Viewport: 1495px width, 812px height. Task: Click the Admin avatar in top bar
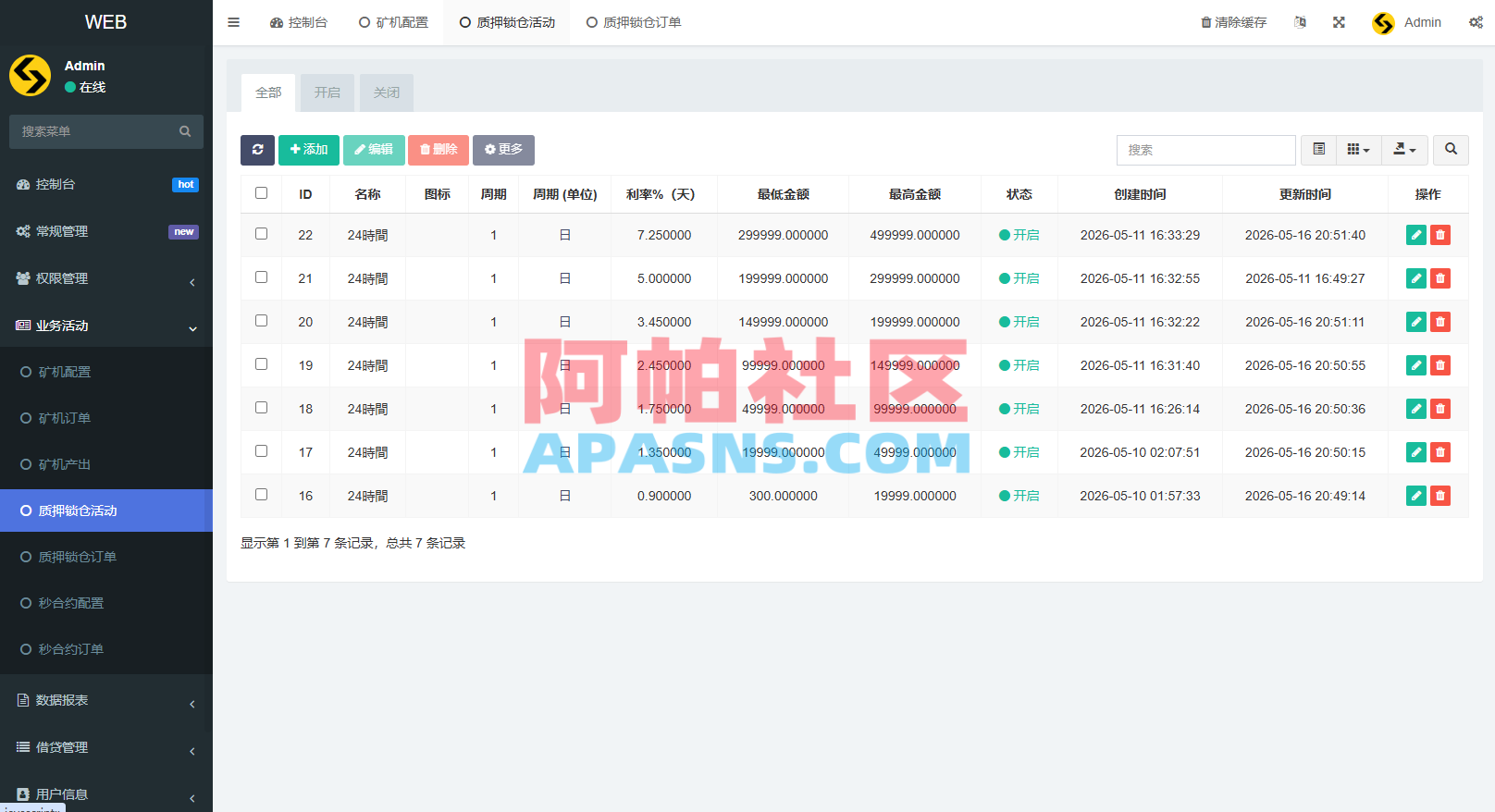pos(1383,23)
